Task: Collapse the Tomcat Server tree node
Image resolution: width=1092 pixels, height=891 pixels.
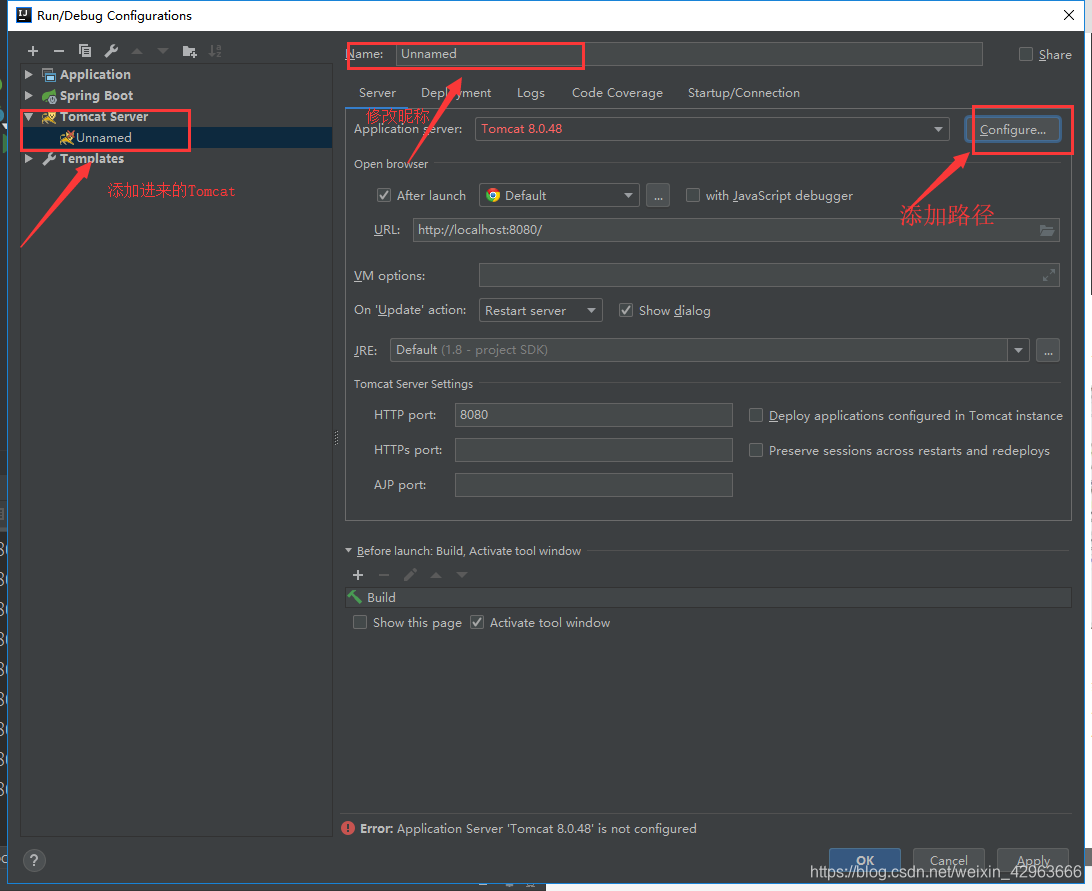Action: [x=29, y=116]
